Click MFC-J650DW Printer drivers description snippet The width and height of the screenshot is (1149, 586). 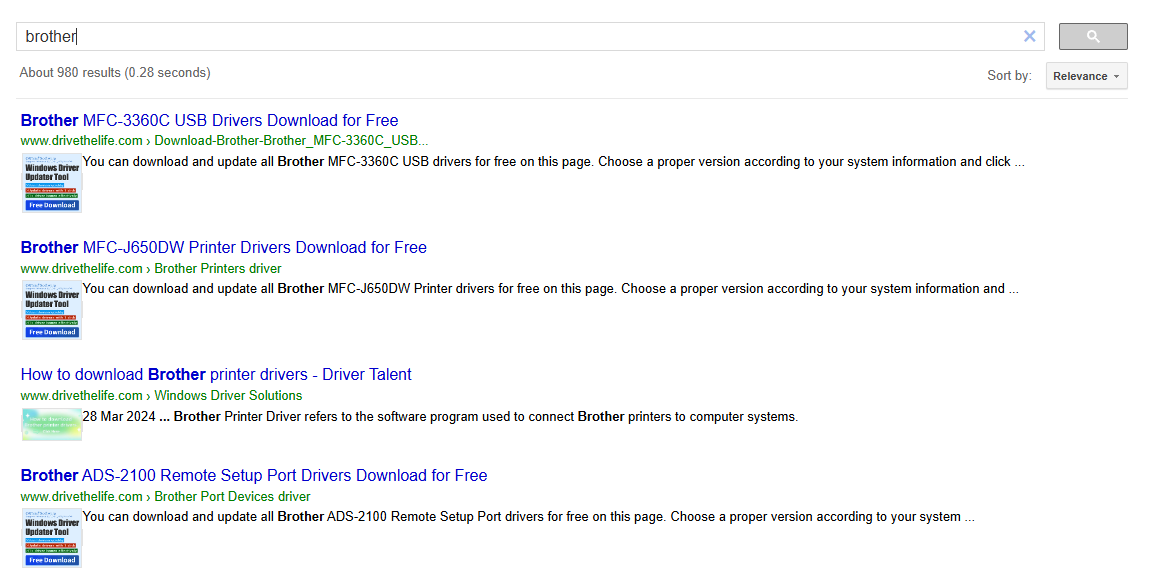click(x=550, y=289)
